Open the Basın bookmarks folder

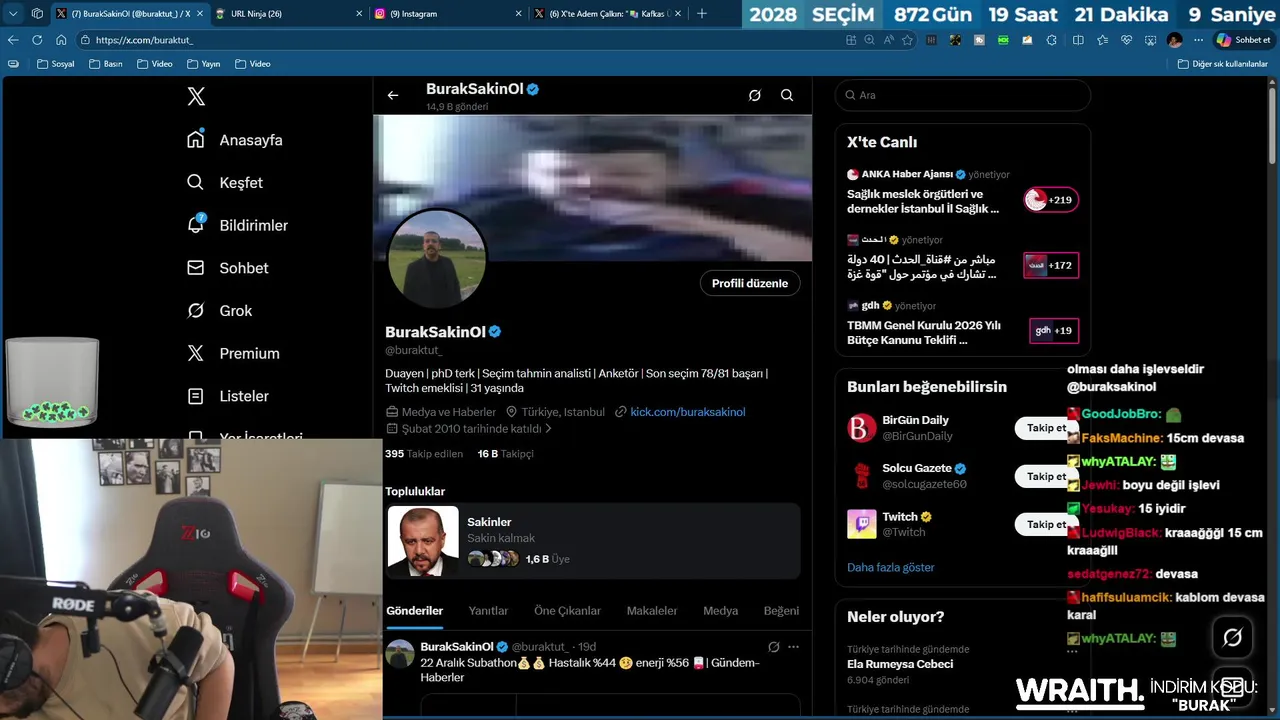tap(106, 64)
